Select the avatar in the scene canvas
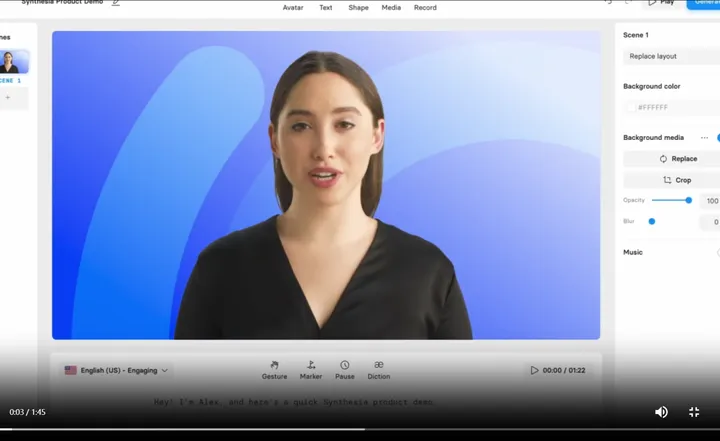Screen dimensions: 720x441 pyautogui.click(x=324, y=195)
